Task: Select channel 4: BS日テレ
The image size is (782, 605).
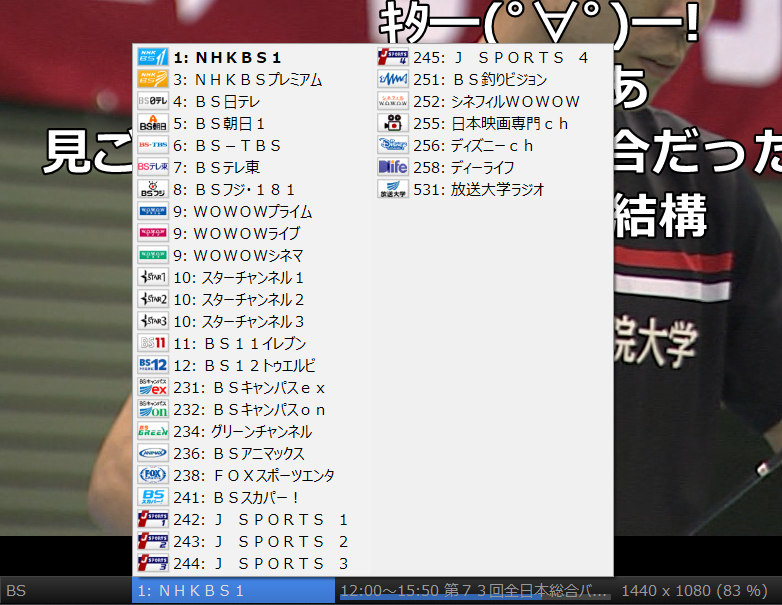Action: [x=253, y=101]
